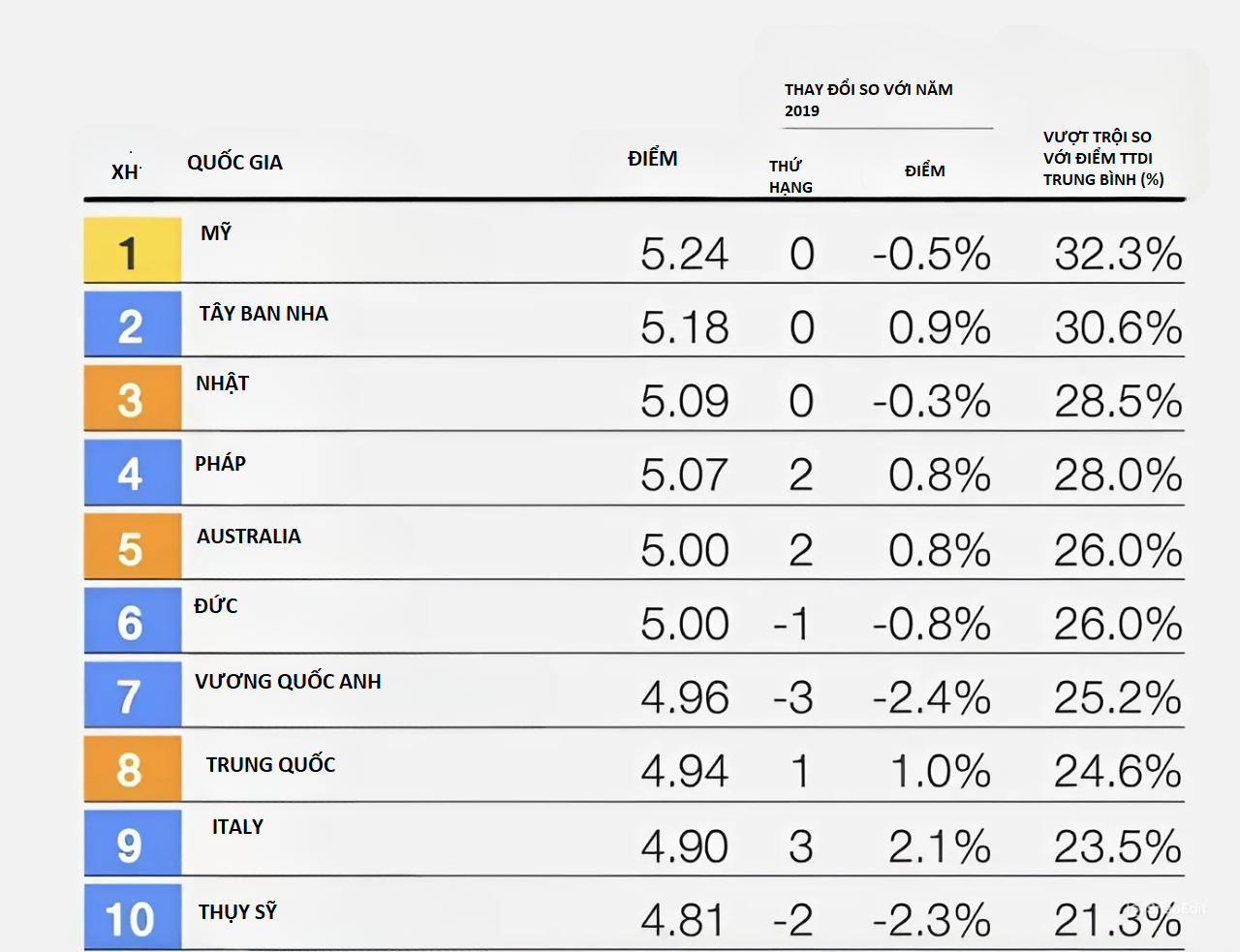
Task: Click the blue rank 4 badge
Action: click(132, 473)
